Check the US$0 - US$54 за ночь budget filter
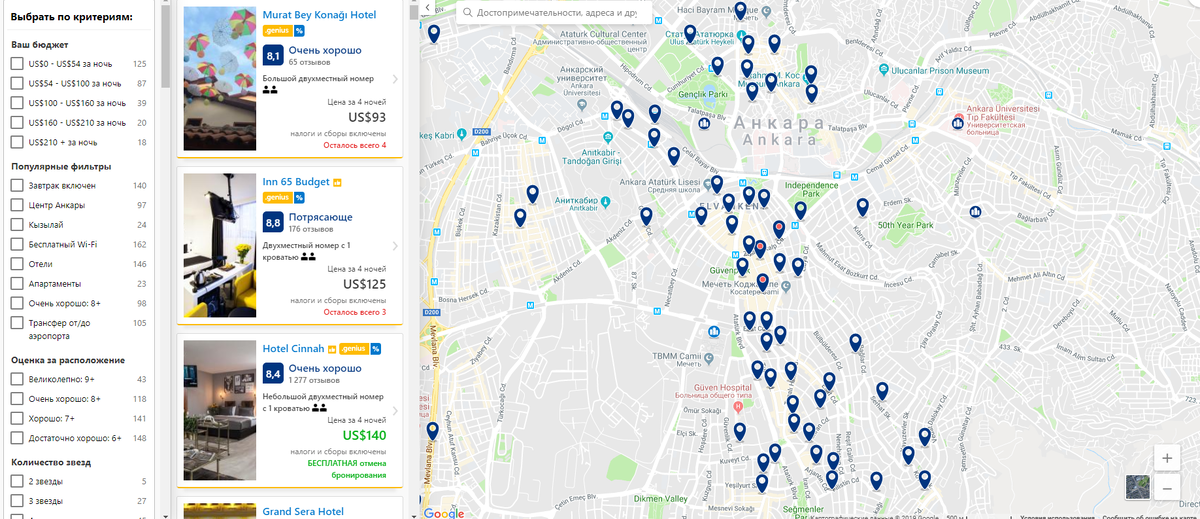Image resolution: width=1200 pixels, height=519 pixels. click(x=17, y=64)
